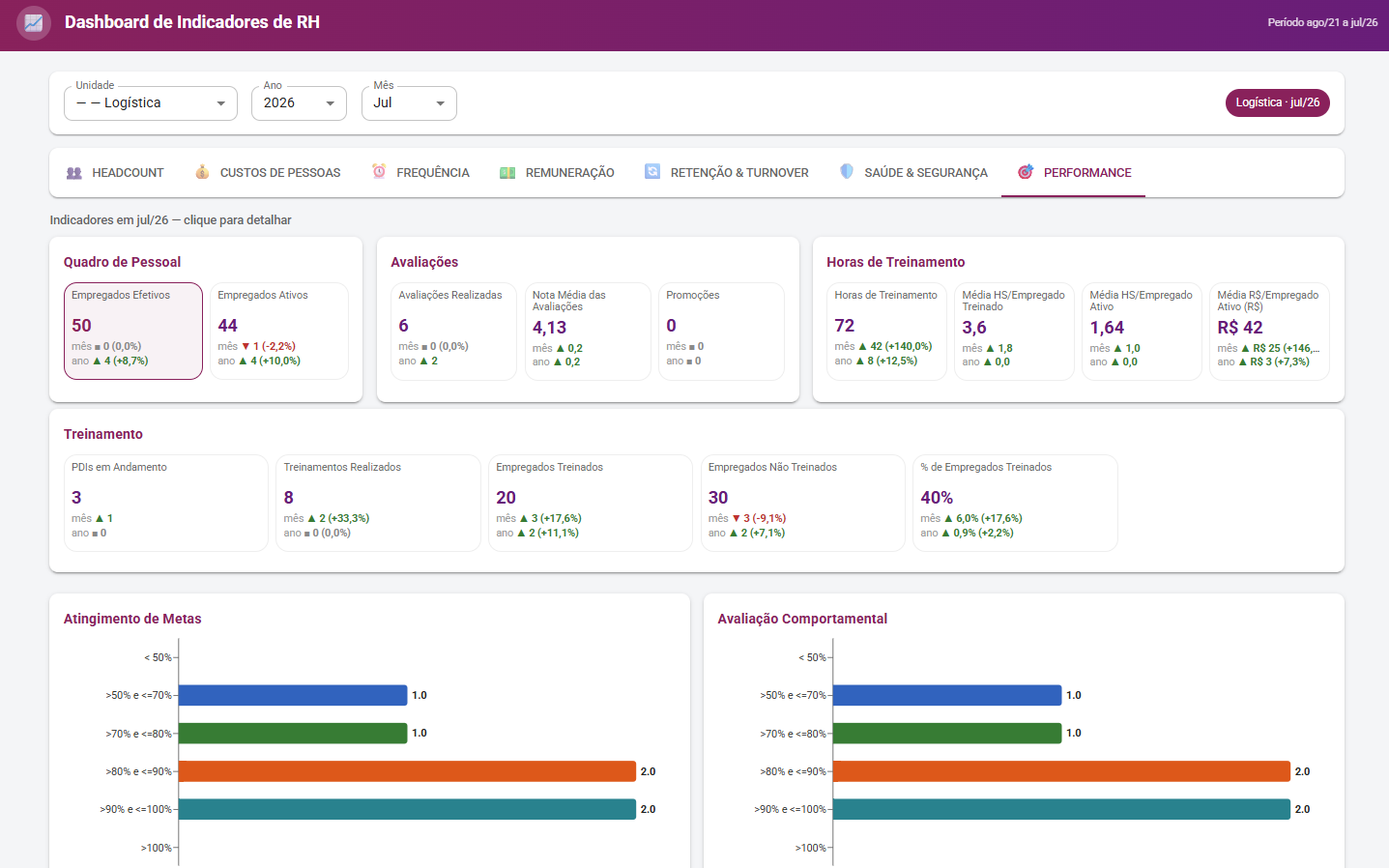Open the Horas de Treinamento indicator card
Image resolution: width=1389 pixels, height=868 pixels.
coord(886,332)
